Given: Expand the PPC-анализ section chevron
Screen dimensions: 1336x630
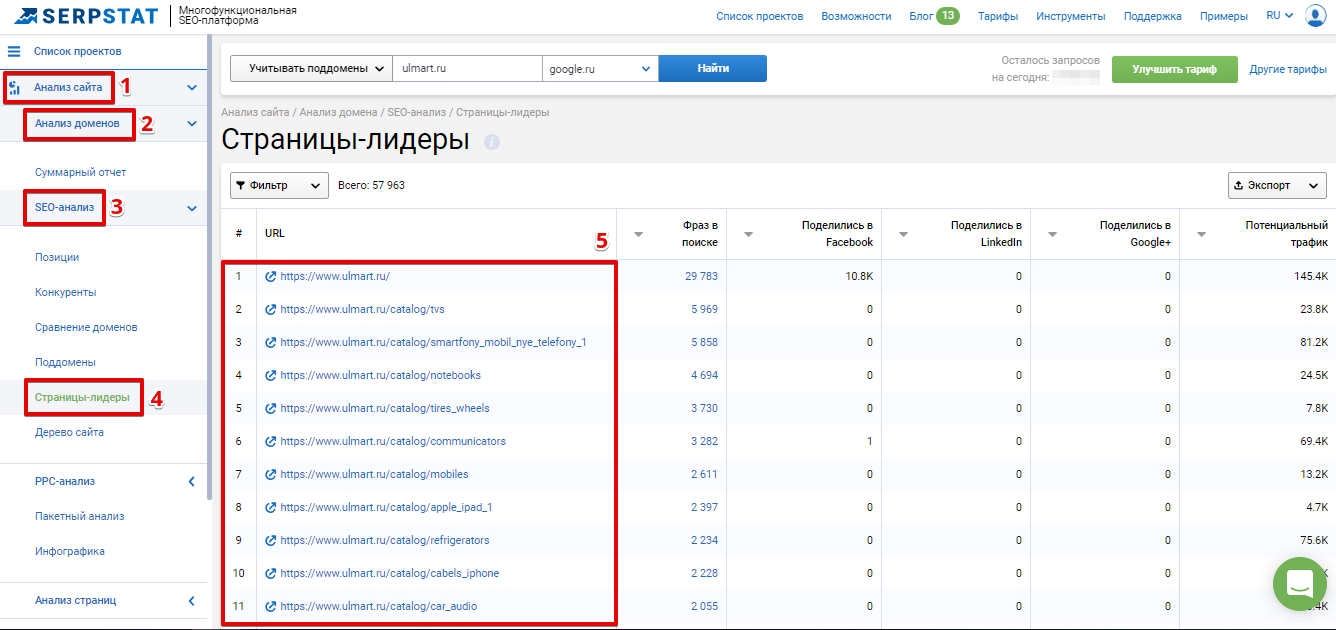Looking at the screenshot, I should click(191, 482).
